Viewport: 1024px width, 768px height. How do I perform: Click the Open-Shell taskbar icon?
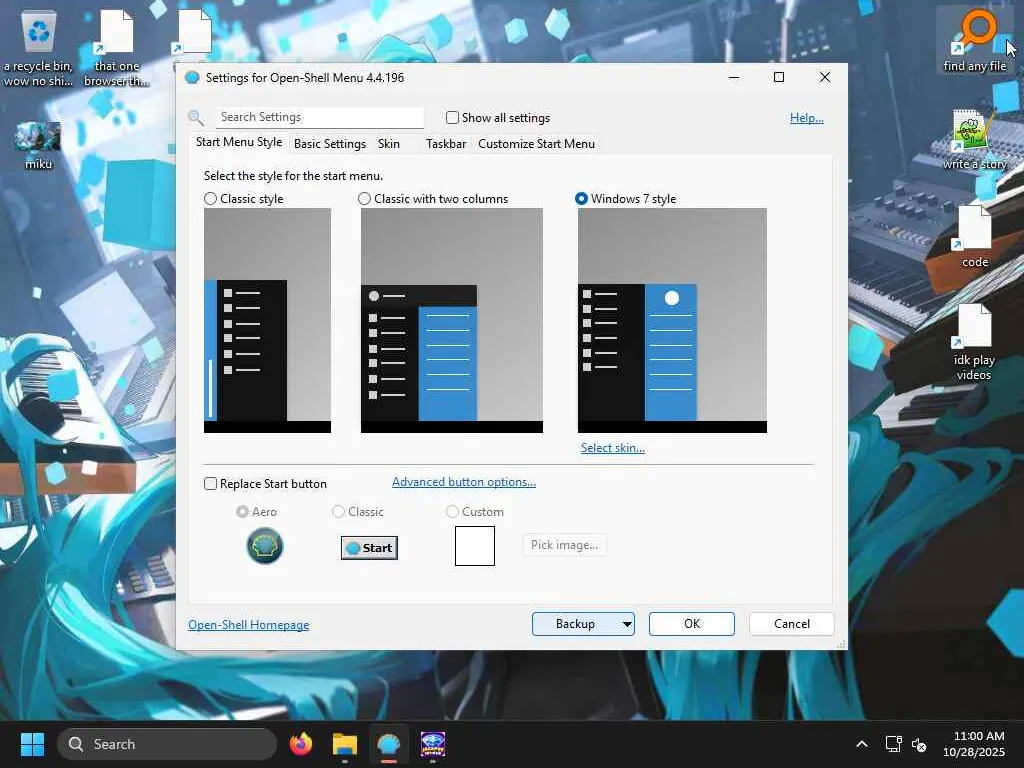click(389, 744)
